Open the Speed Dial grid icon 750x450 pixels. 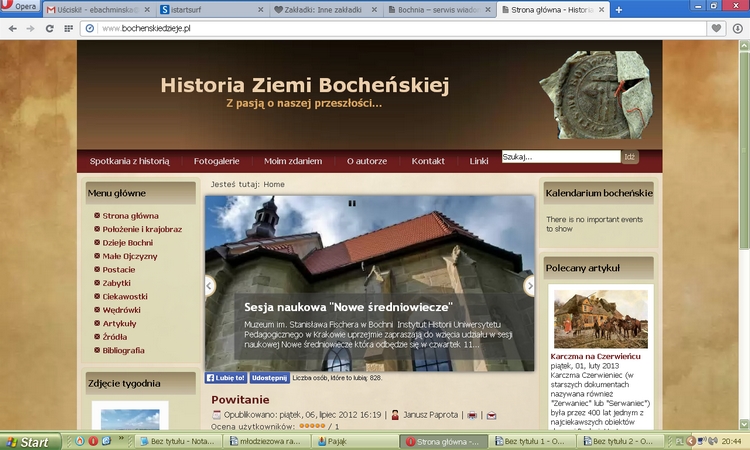pyautogui.click(x=68, y=29)
